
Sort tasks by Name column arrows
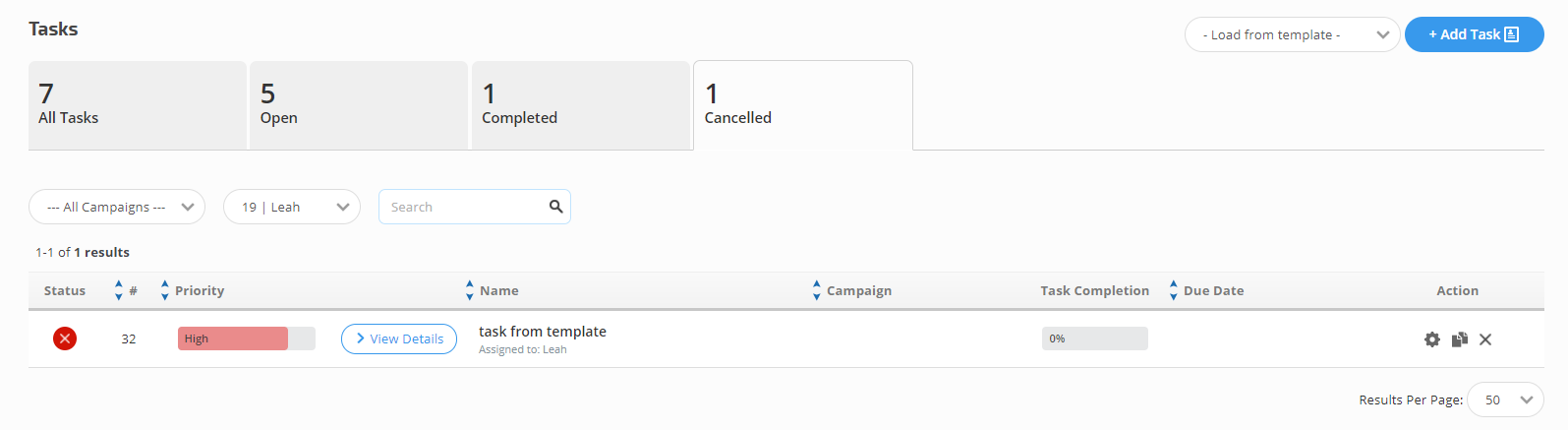tap(470, 290)
